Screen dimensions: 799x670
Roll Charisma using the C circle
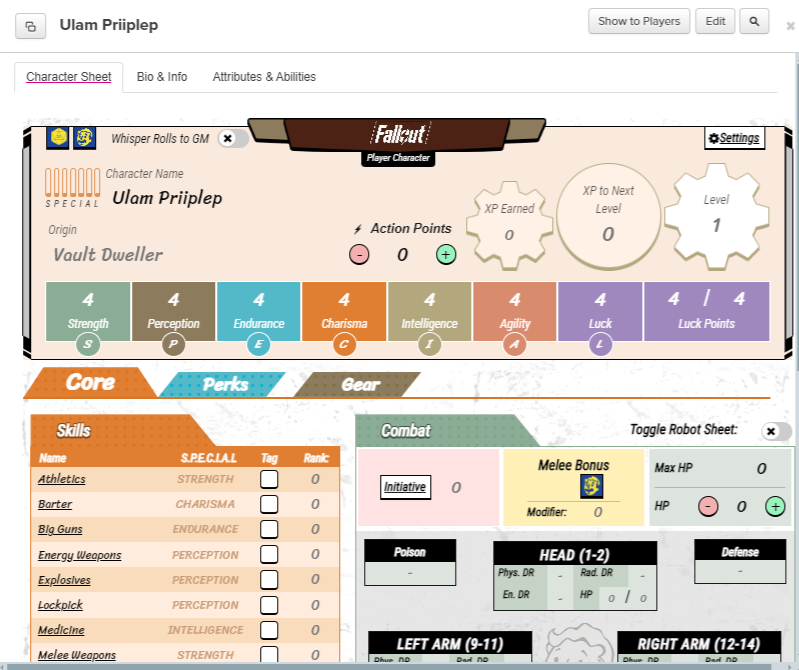pos(344,345)
